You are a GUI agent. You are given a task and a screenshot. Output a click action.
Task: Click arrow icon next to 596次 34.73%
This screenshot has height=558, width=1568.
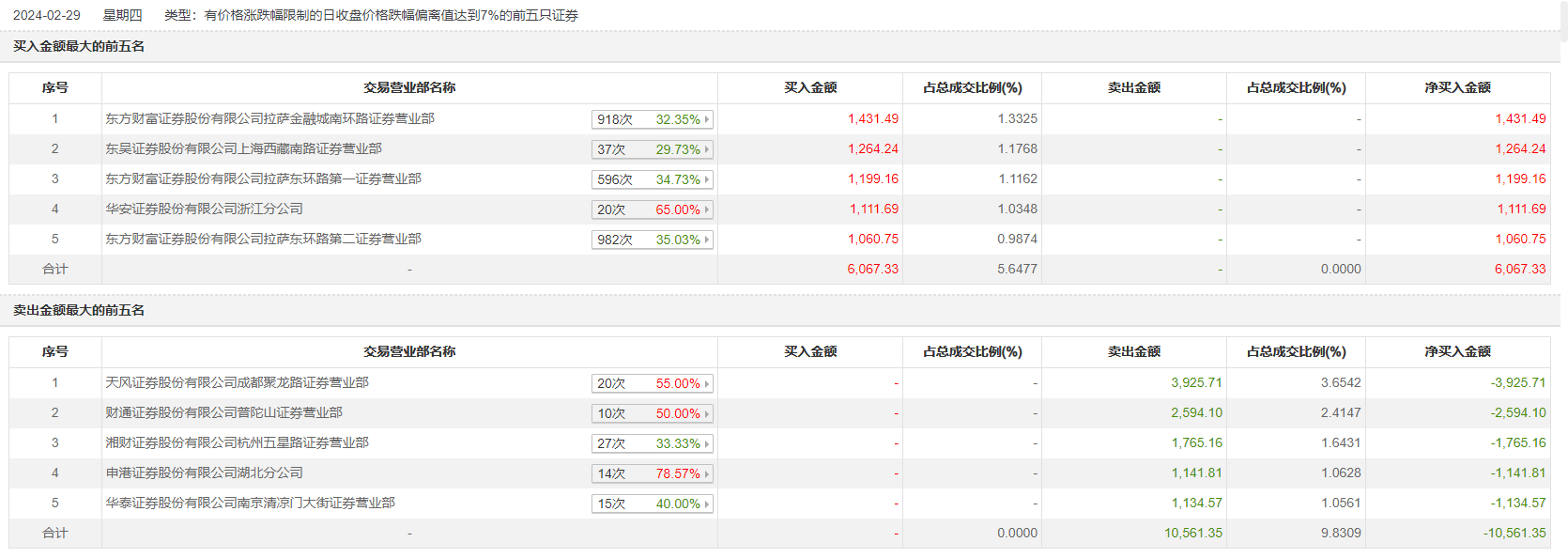(707, 179)
